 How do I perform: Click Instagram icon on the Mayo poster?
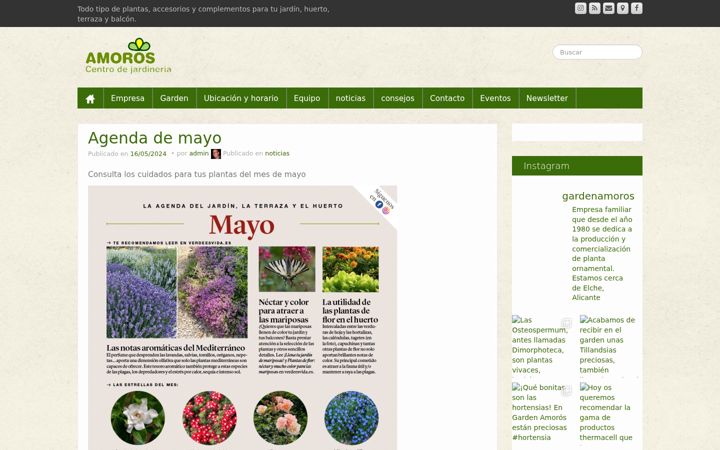point(386,210)
